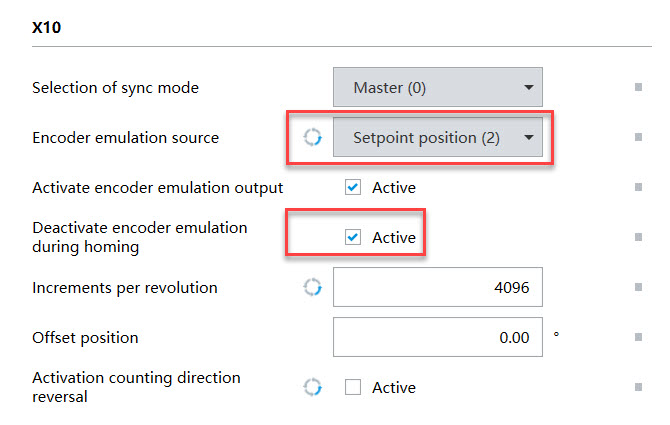
Task: Click gray square marker in counting direction reversal row
Action: (638, 387)
